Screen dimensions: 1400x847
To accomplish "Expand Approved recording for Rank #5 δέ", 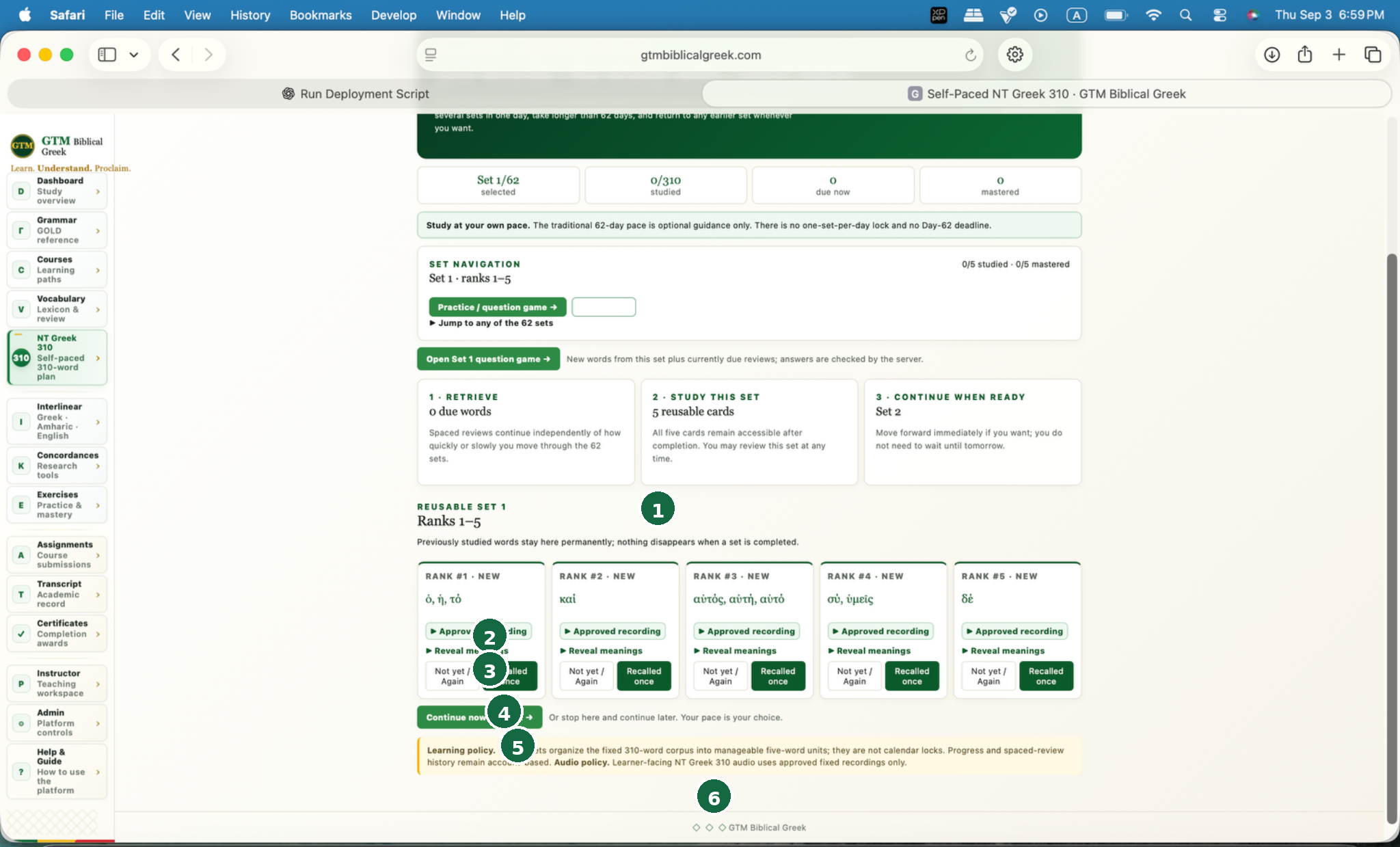I will click(x=1014, y=631).
